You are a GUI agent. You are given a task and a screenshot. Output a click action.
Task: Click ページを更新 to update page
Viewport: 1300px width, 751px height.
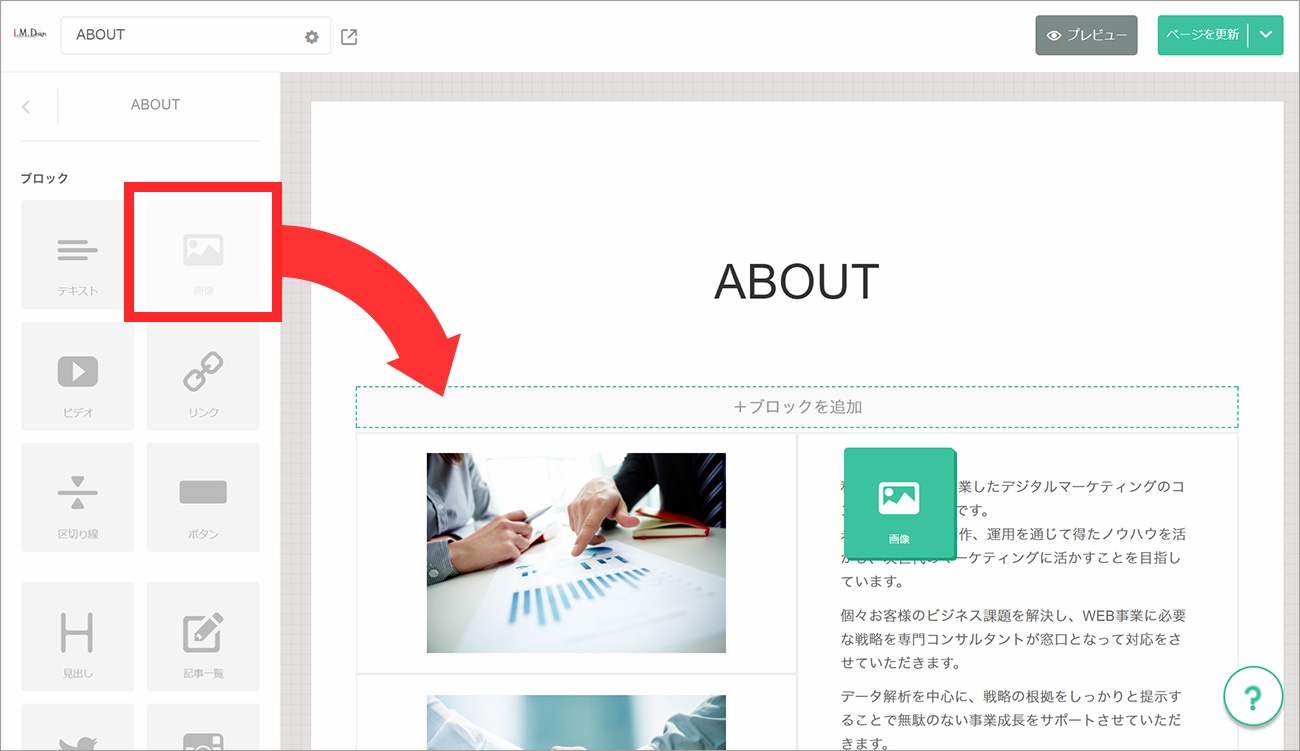[x=1203, y=35]
